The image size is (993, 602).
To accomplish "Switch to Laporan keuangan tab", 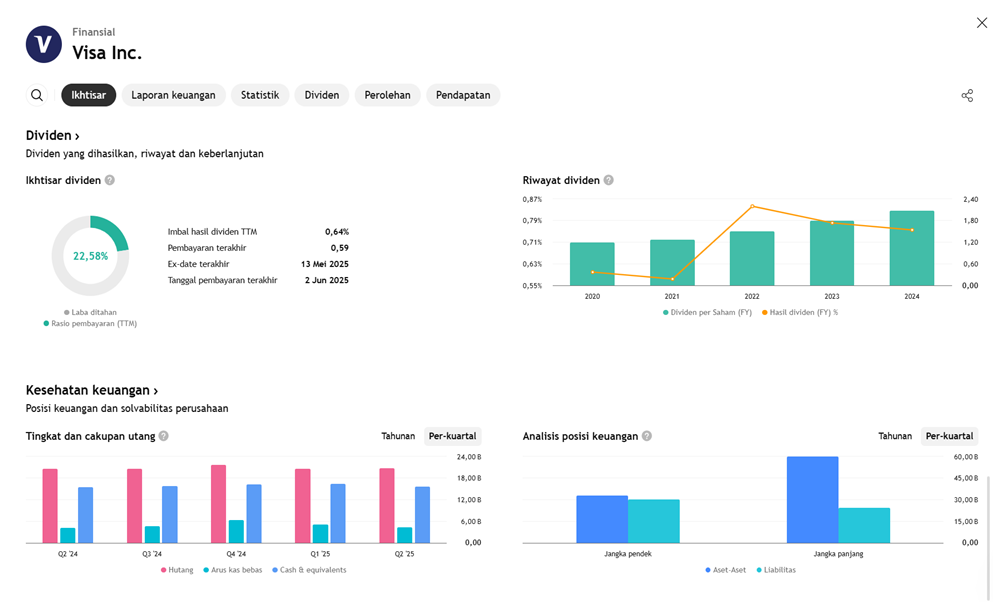I will point(174,95).
